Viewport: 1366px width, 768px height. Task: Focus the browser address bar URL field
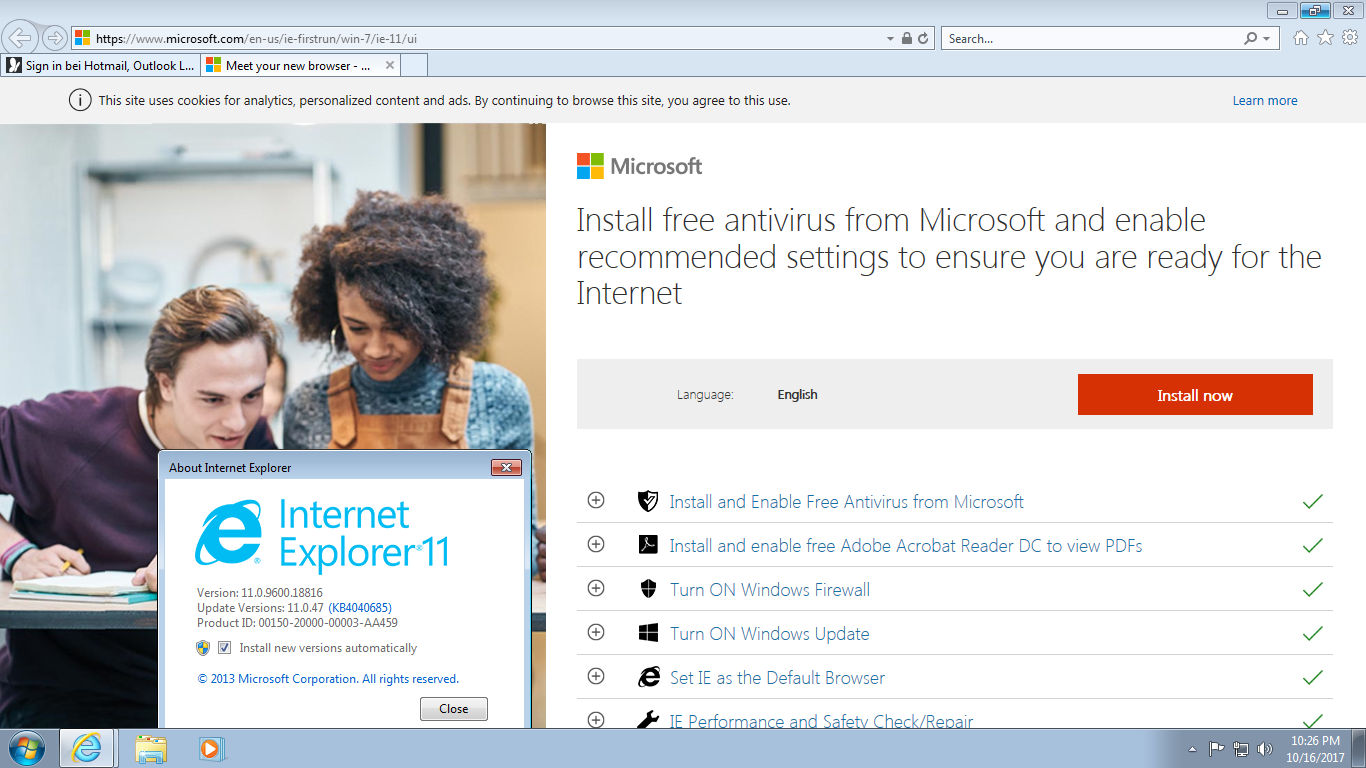pyautogui.click(x=480, y=39)
